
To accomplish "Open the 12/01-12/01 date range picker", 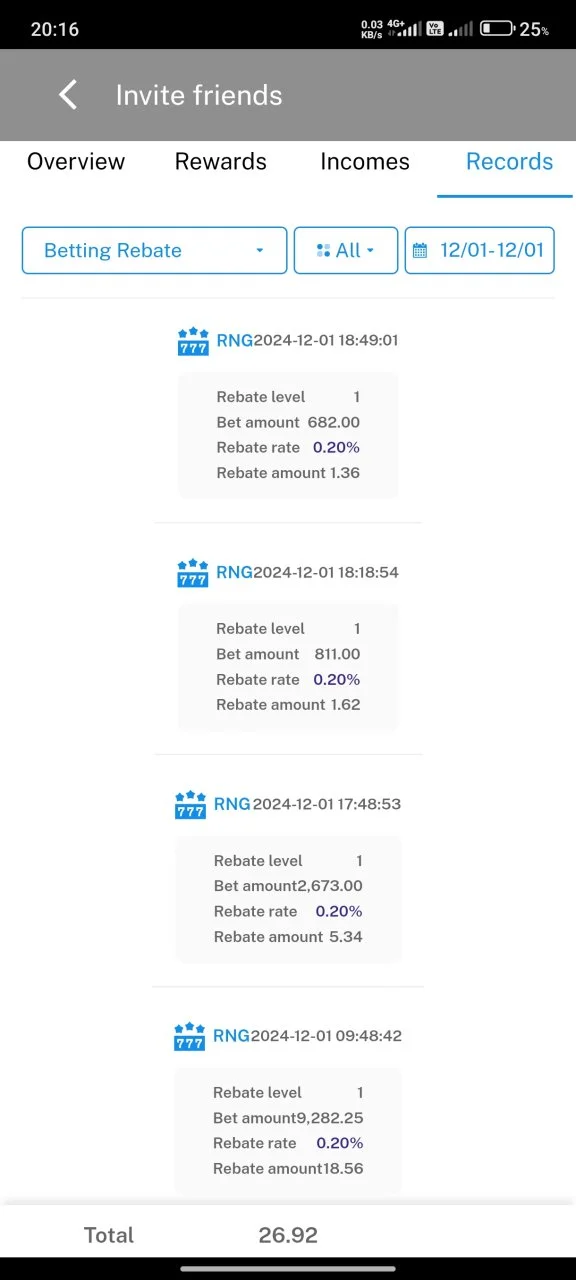I will point(480,250).
